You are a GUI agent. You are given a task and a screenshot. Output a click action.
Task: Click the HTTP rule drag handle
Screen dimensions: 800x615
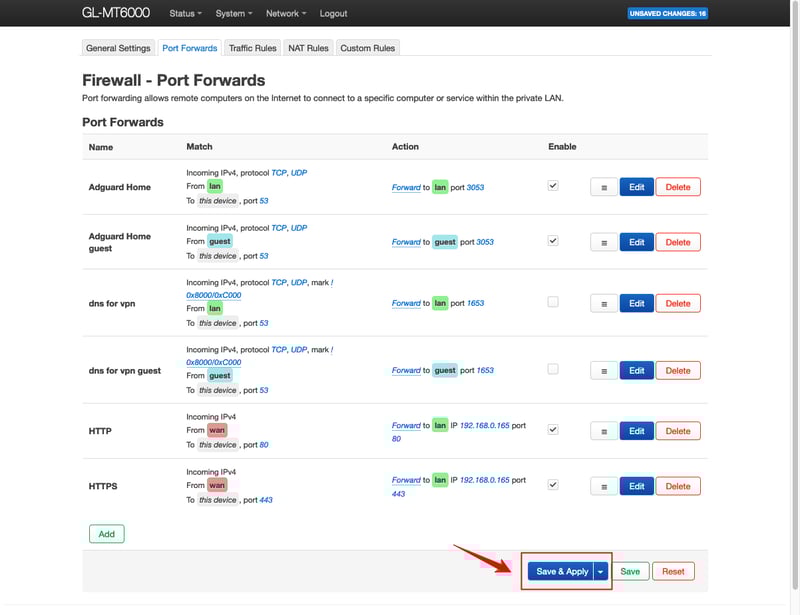click(x=603, y=431)
